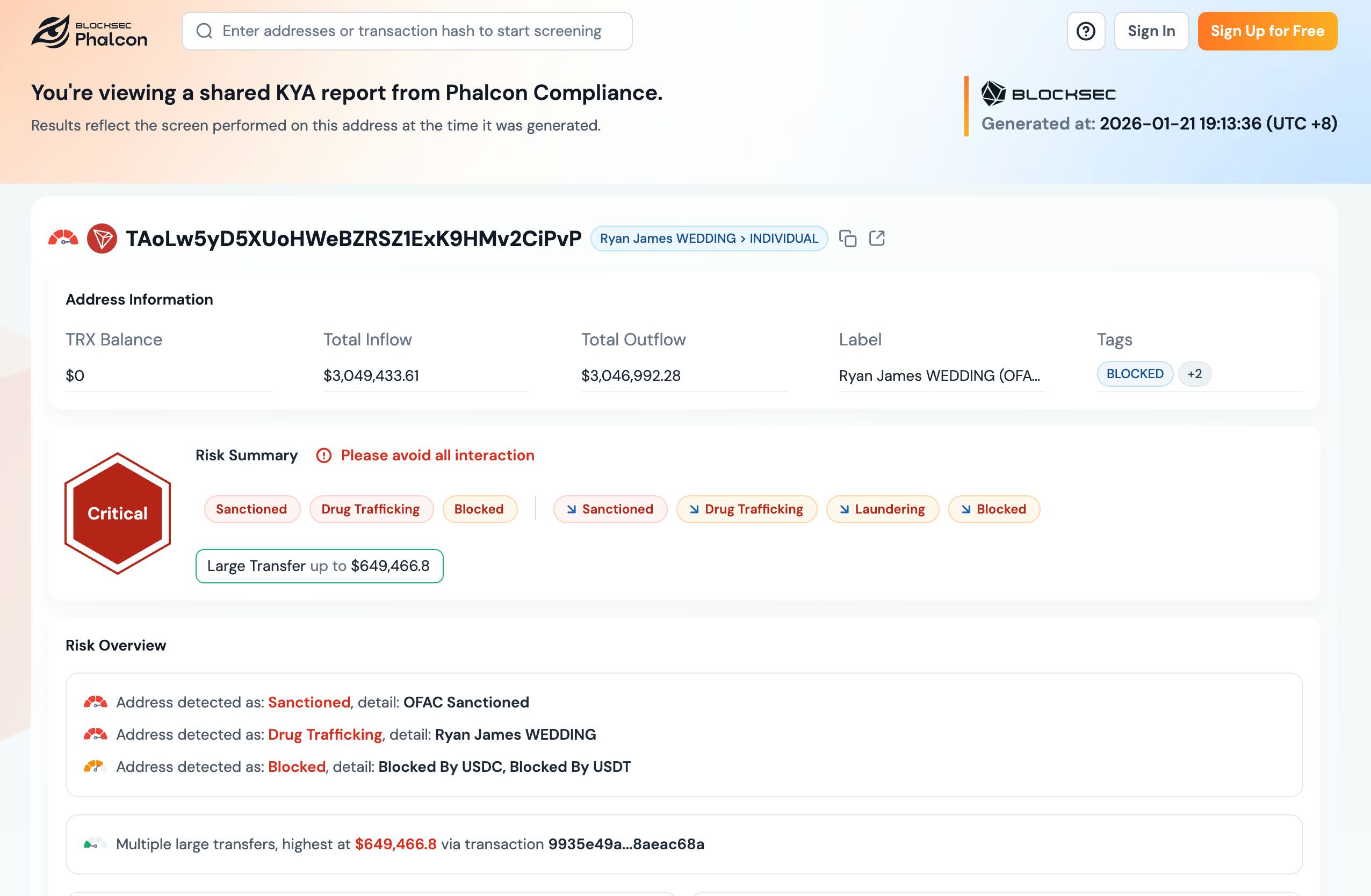Click the Ryan James WEDDING > INDIVIDUAL label chip
This screenshot has height=896, width=1371.
coord(709,239)
